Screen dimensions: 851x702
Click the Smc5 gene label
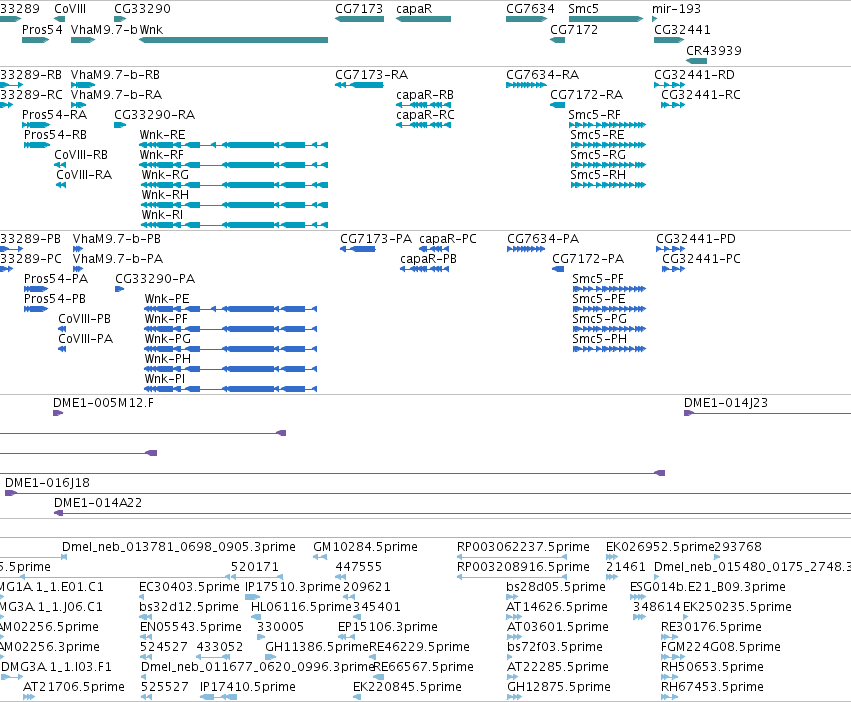pyautogui.click(x=583, y=9)
